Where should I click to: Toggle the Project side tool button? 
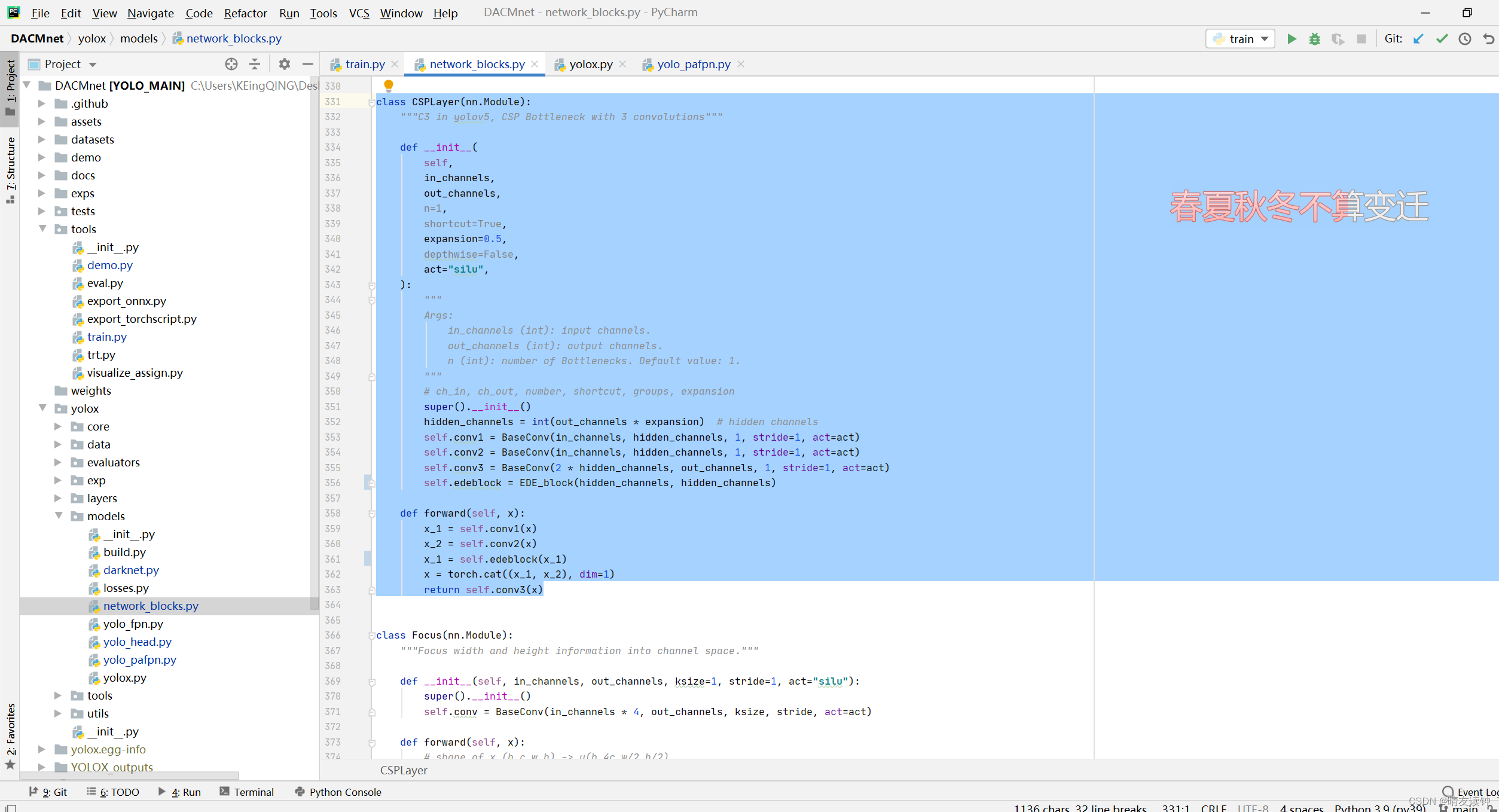click(10, 88)
